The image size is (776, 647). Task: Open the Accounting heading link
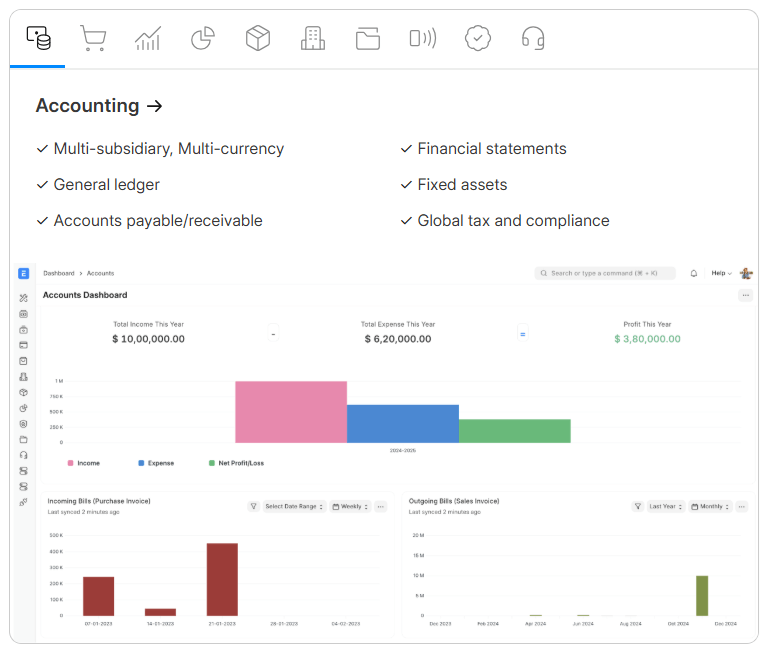[x=99, y=106]
